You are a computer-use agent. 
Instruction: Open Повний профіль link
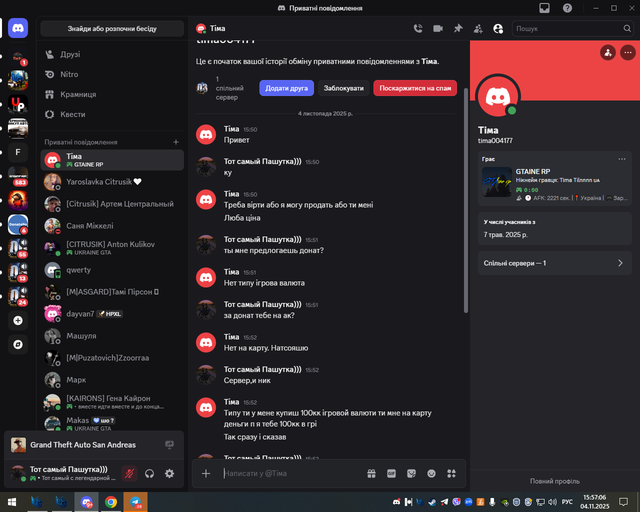click(555, 481)
